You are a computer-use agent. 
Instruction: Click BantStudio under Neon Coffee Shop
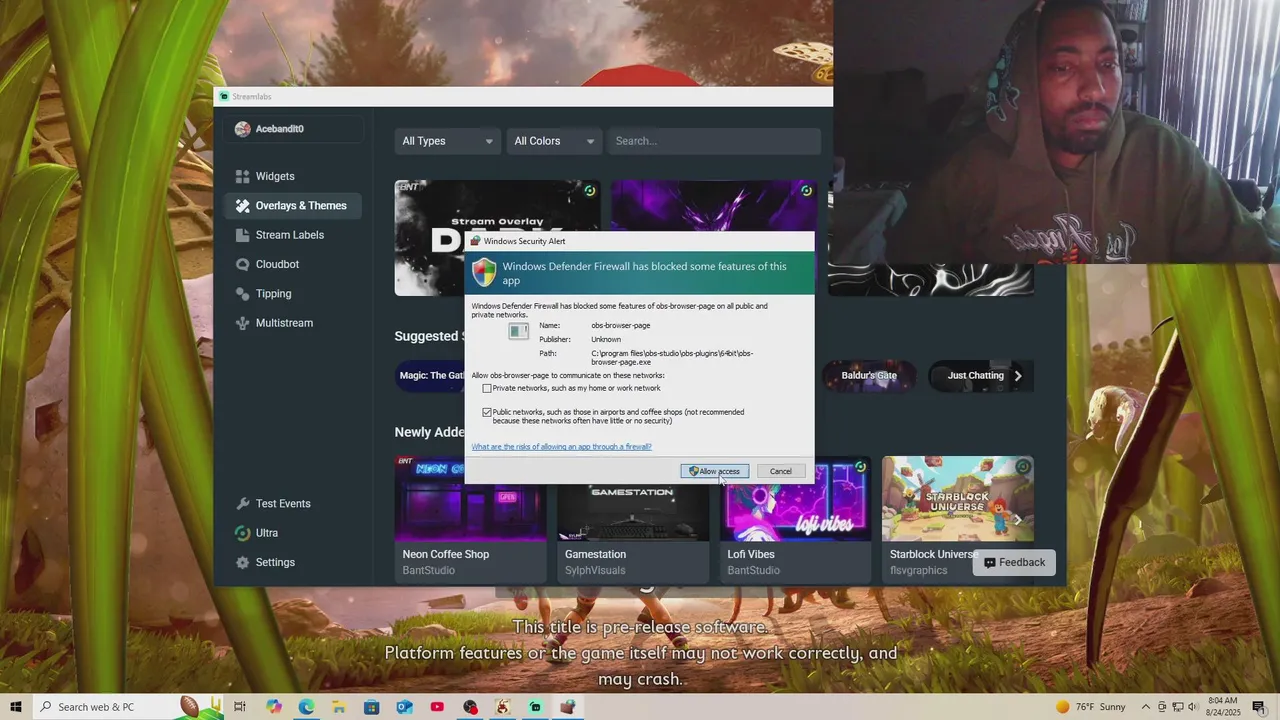tap(429, 571)
